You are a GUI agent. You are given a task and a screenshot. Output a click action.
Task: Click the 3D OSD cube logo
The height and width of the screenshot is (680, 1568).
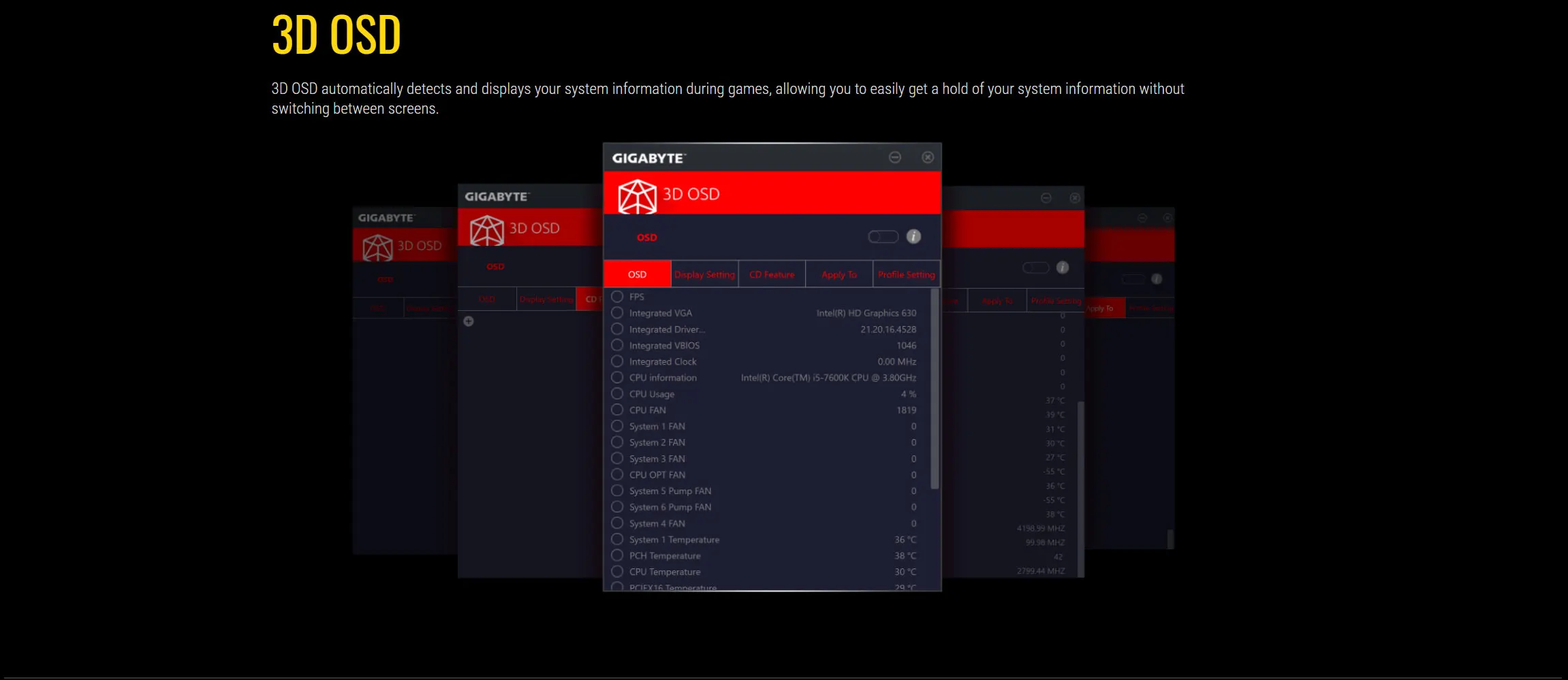637,196
